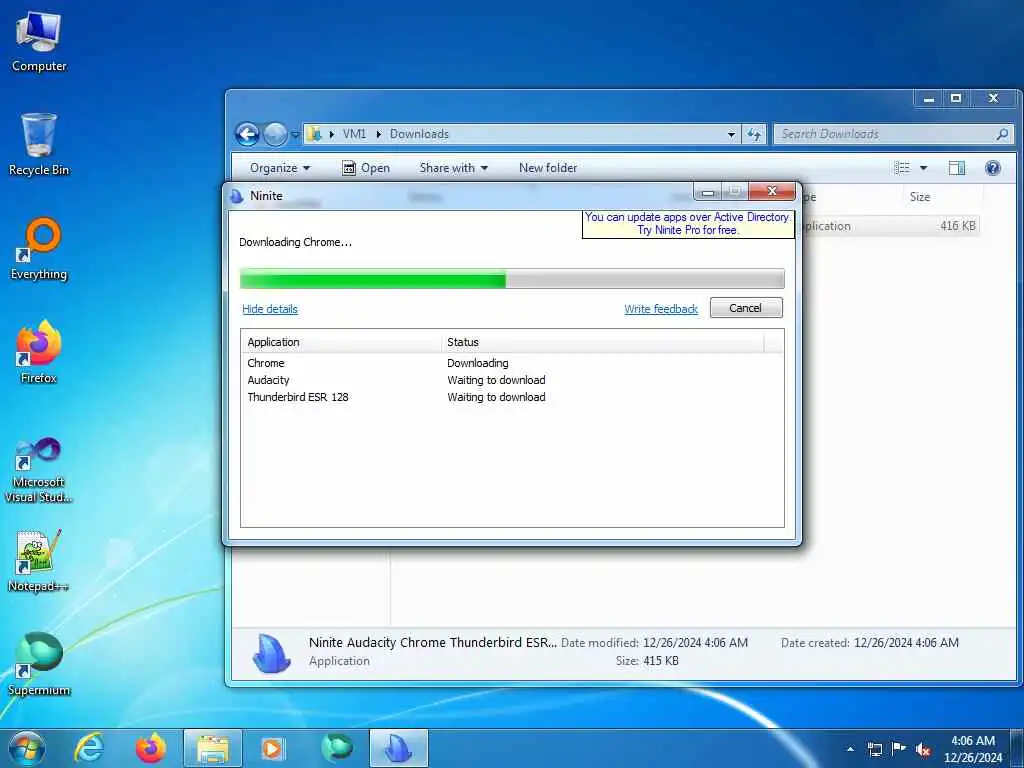The height and width of the screenshot is (768, 1024).
Task: Maximize the Explorer Downloads window
Action: 956,99
